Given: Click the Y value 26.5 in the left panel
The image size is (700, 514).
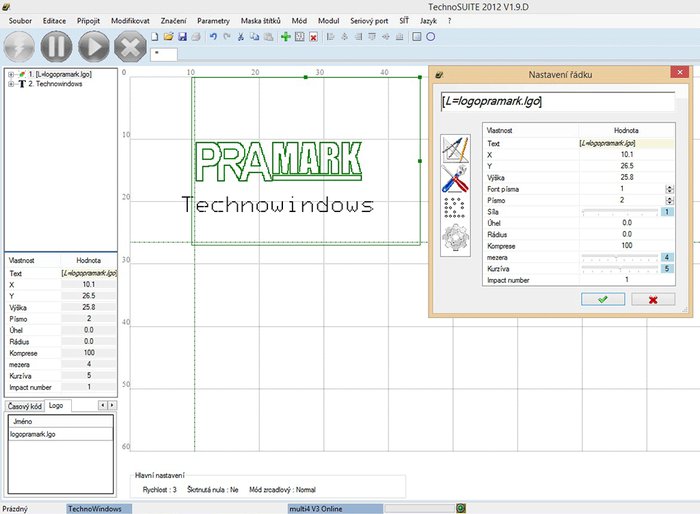Looking at the screenshot, I should [x=88, y=296].
